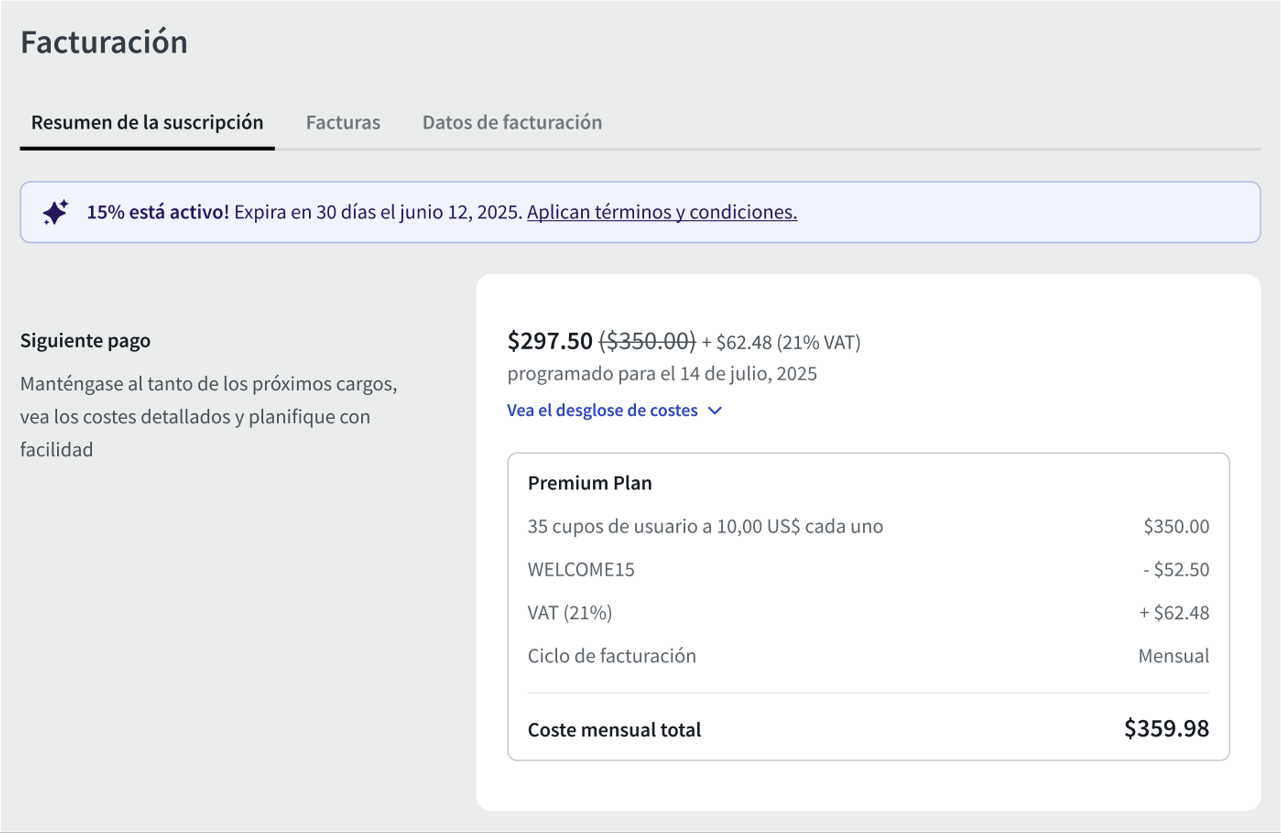Click the Vea el desglose de costes link
Screen dimensions: 1281x833
click(602, 411)
